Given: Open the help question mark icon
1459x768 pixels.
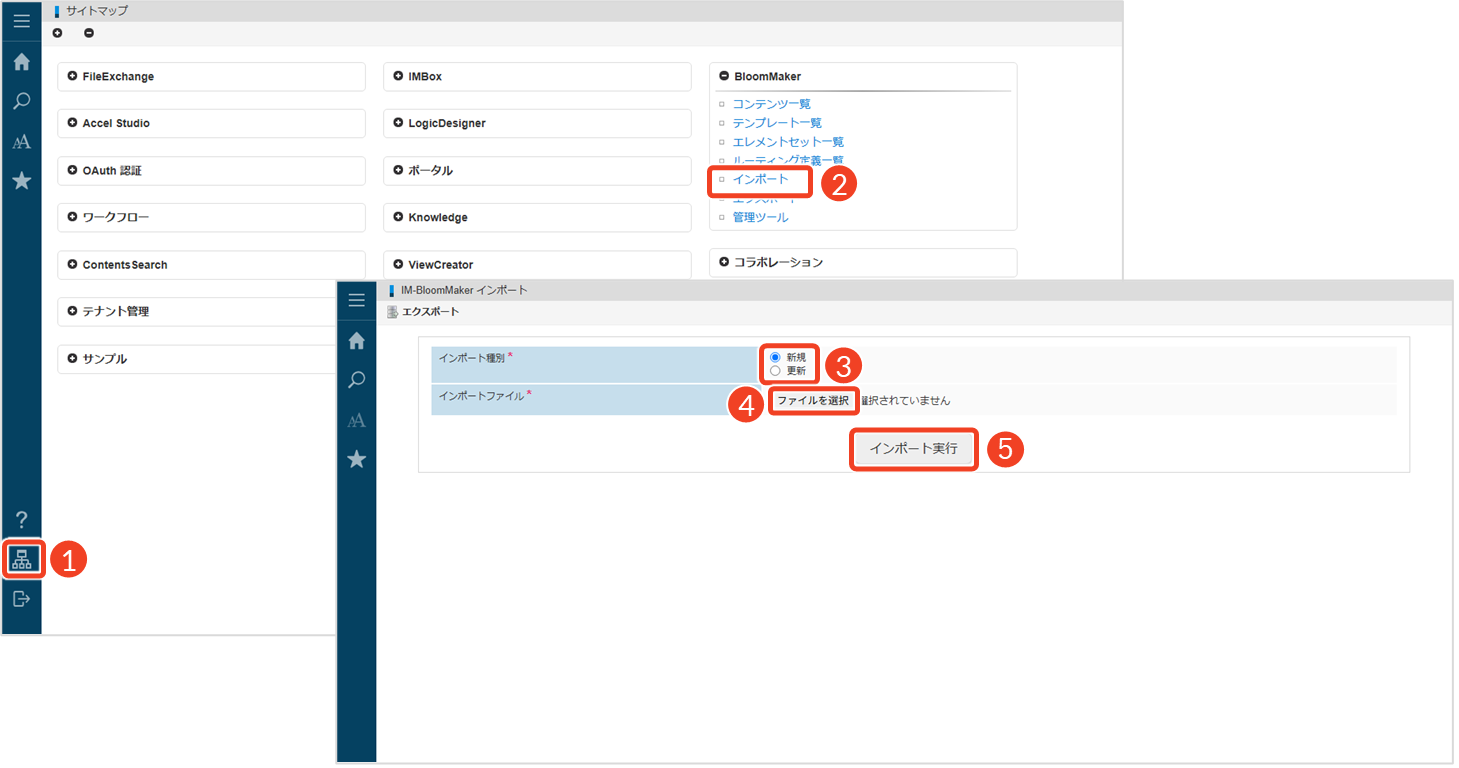Looking at the screenshot, I should pos(21,519).
